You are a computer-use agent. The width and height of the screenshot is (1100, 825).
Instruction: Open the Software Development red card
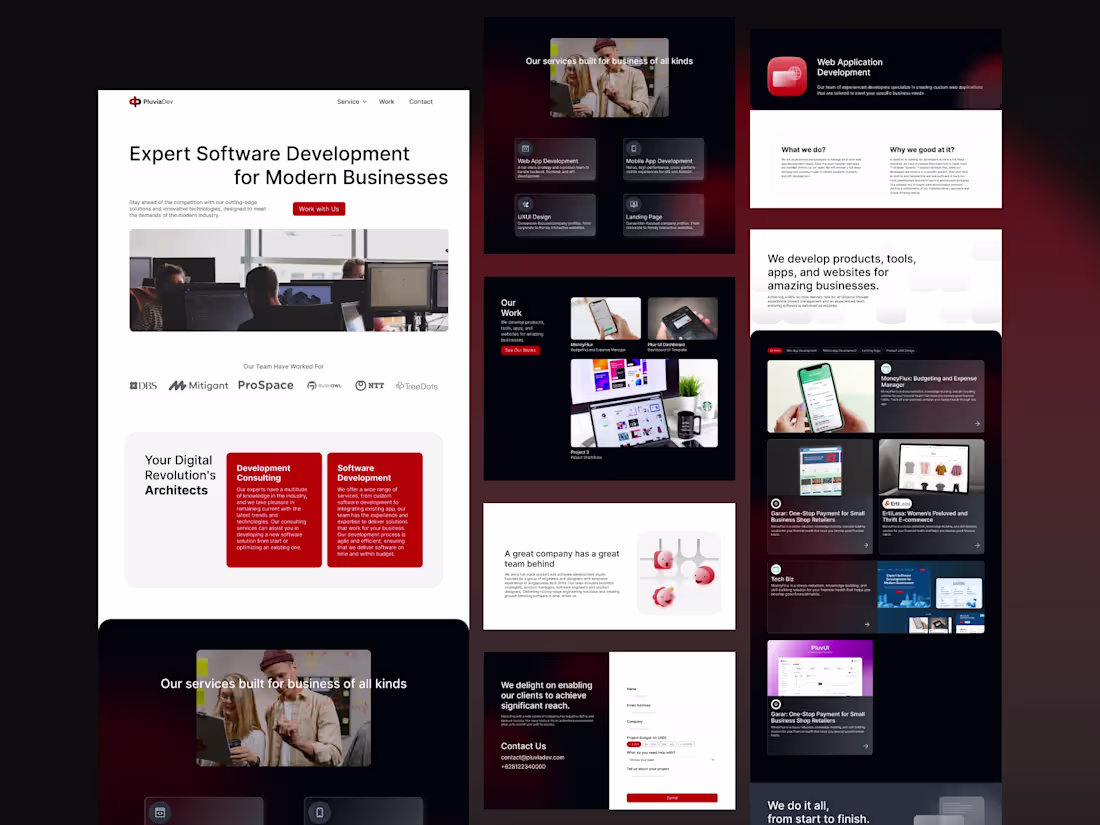(x=375, y=510)
